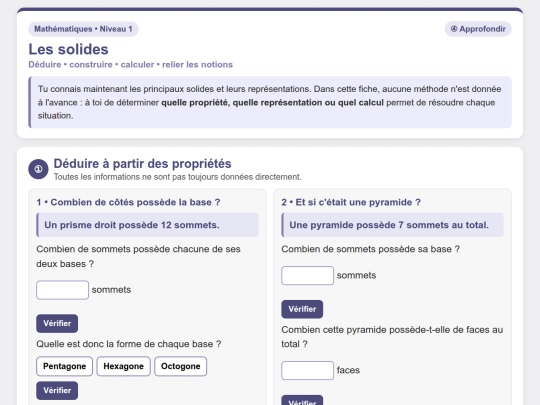Click Vérifier below the faces input
Image resolution: width=540 pixels, height=405 pixels.
point(302,401)
